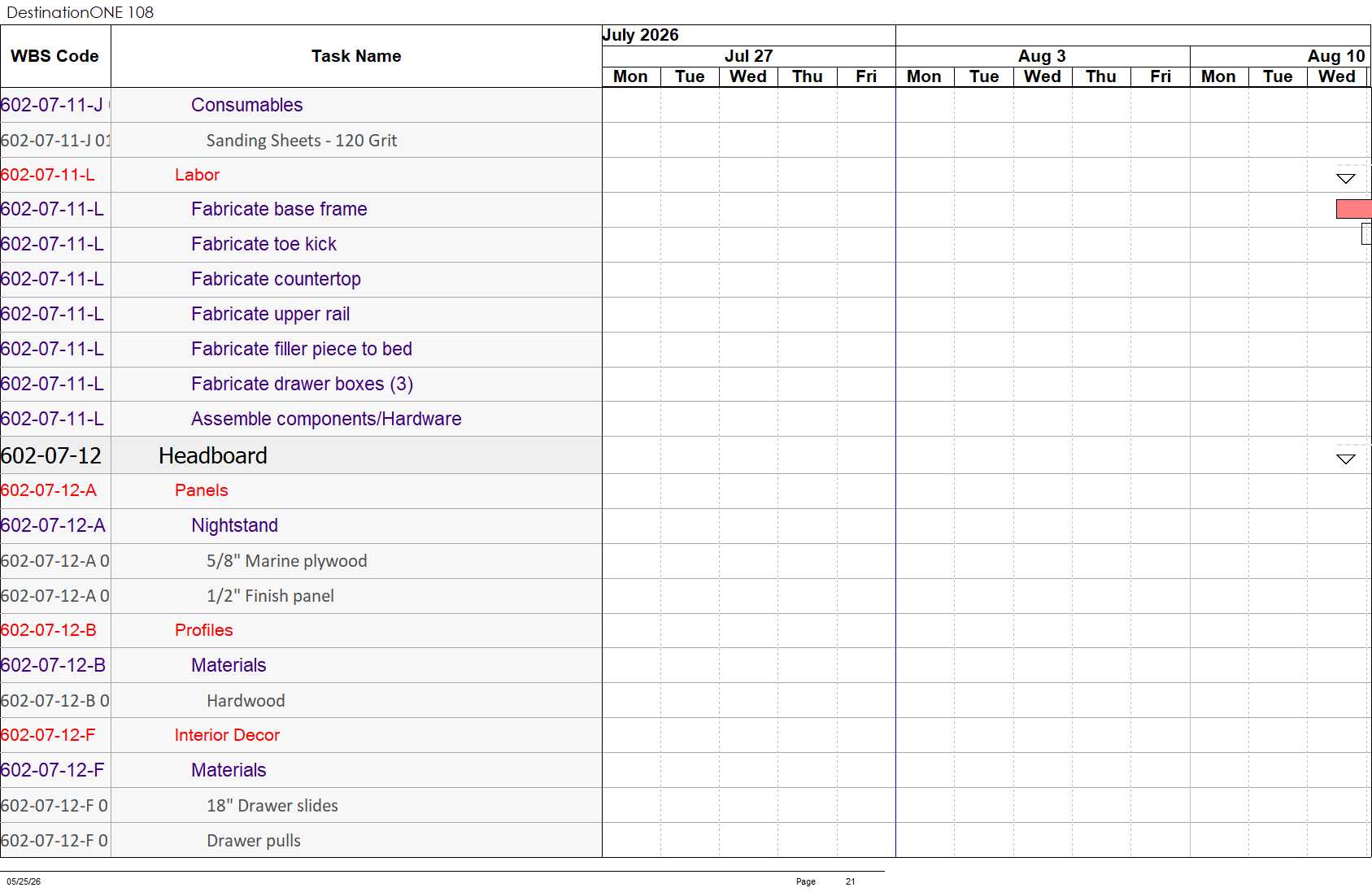1372x892 pixels.
Task: Click the red 602-07-12-B WBS code
Action: click(x=49, y=630)
